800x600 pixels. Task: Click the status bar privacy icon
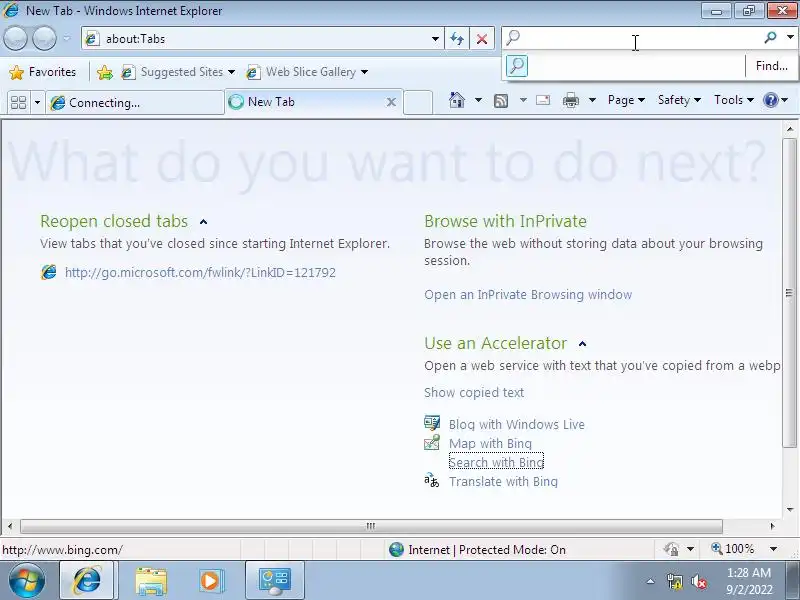(x=671, y=549)
